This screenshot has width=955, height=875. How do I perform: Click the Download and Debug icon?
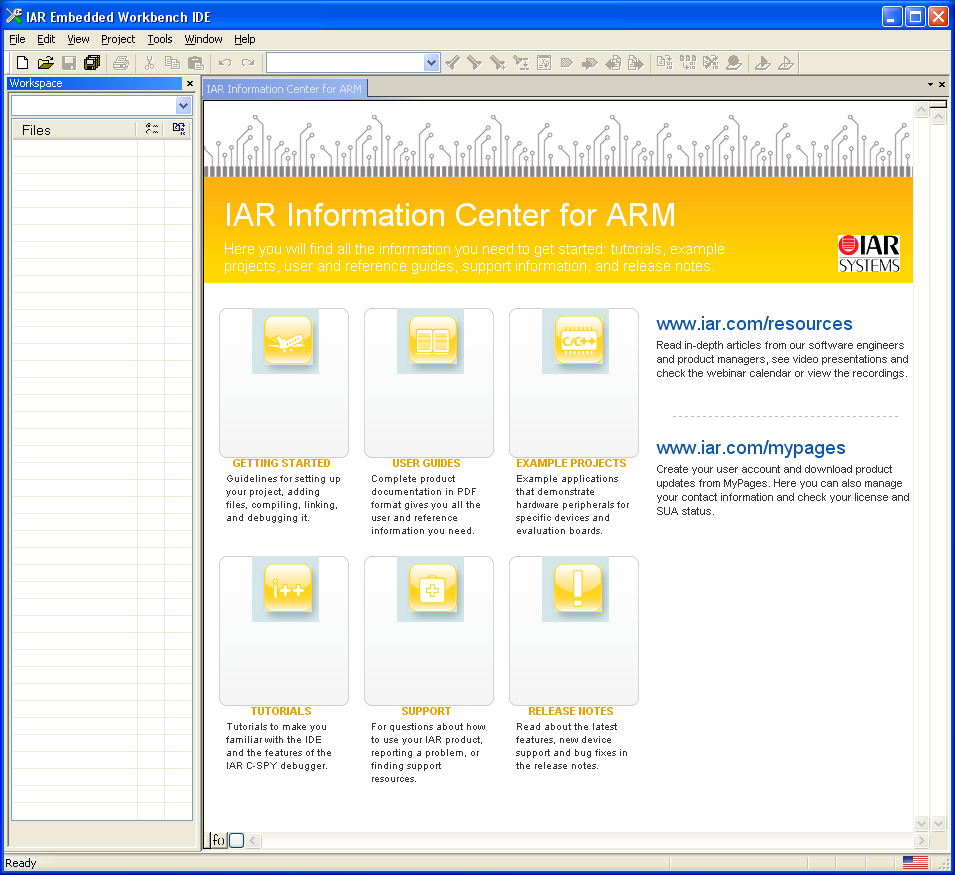point(763,63)
